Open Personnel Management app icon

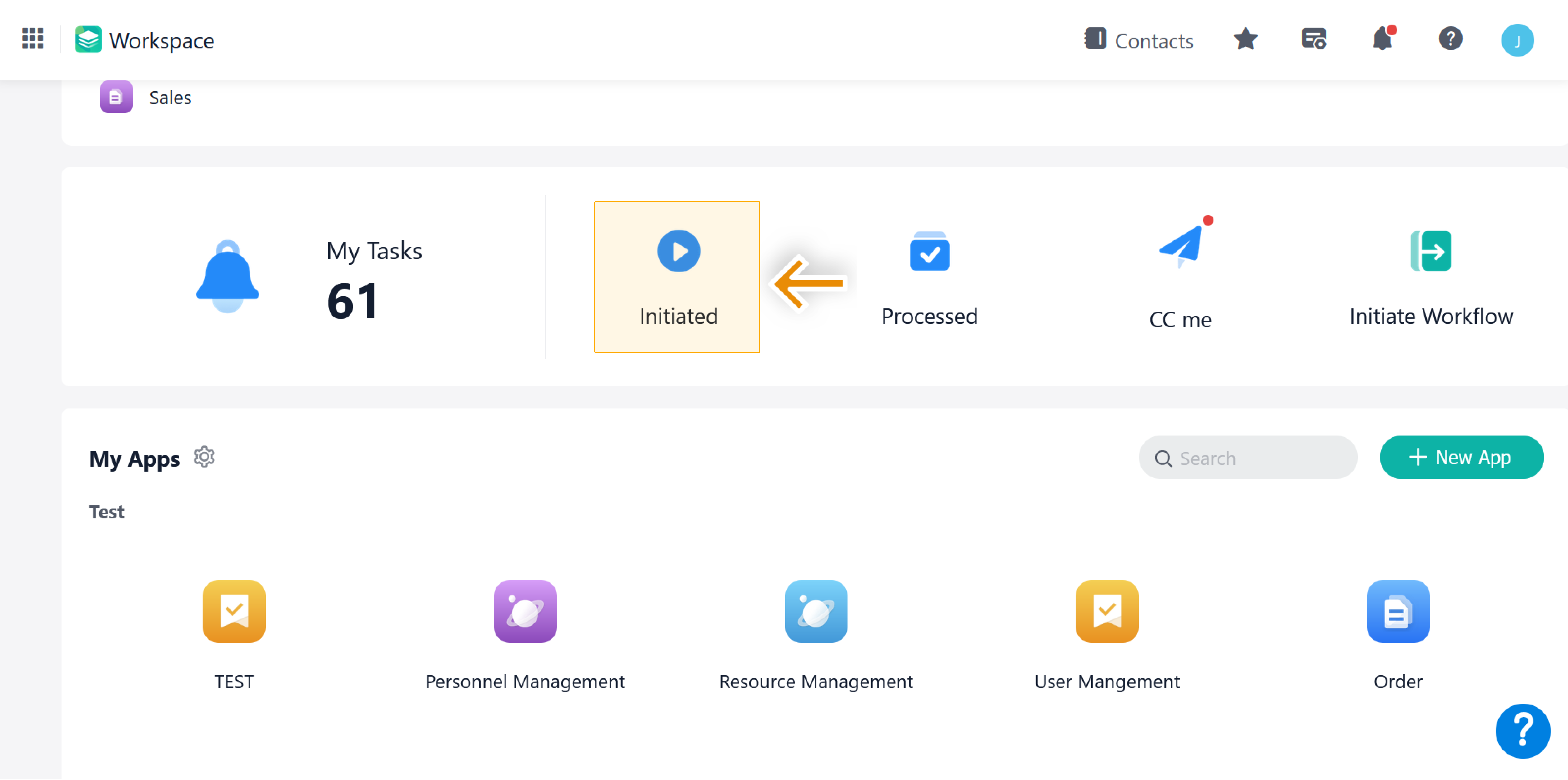tap(525, 611)
